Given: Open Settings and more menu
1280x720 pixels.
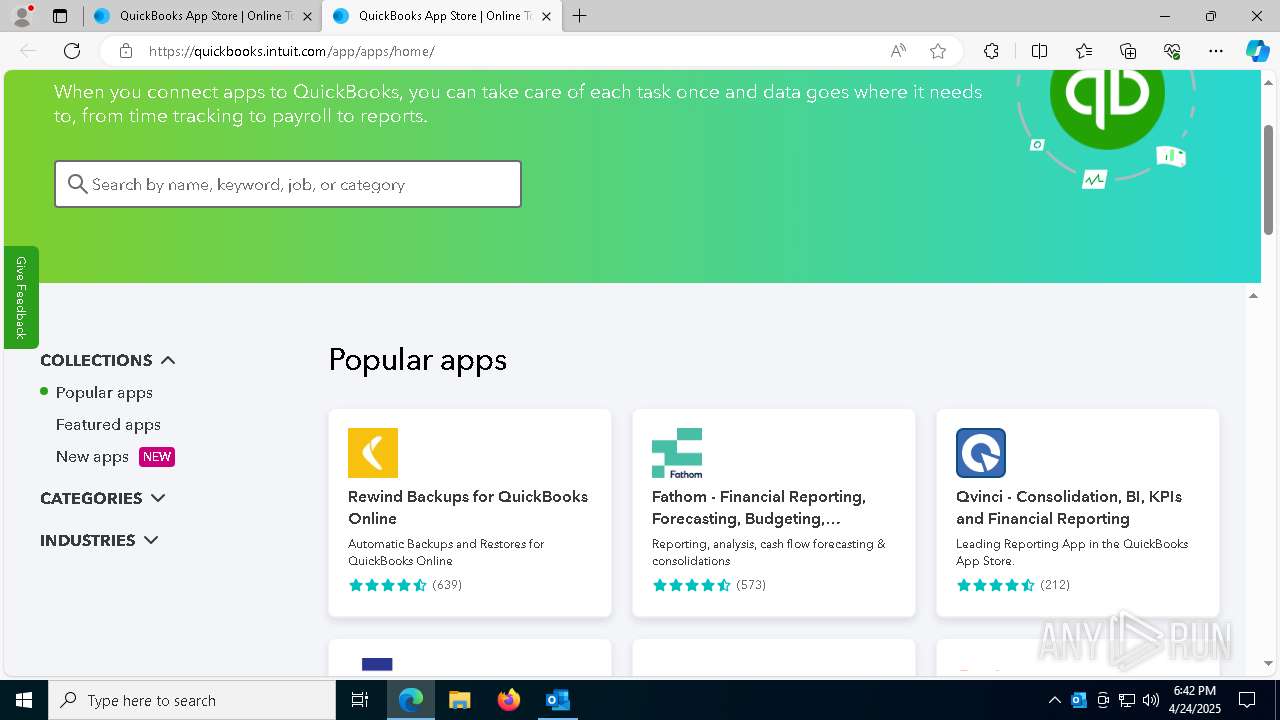Looking at the screenshot, I should (x=1216, y=51).
